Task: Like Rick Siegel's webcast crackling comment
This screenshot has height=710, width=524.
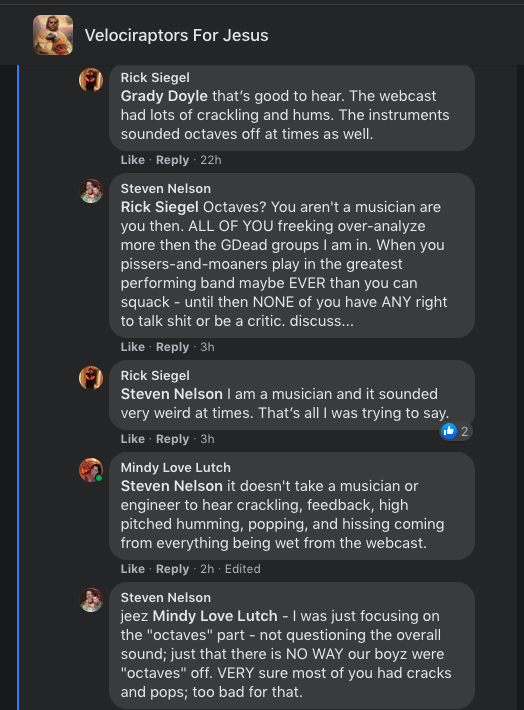Action: [133, 160]
